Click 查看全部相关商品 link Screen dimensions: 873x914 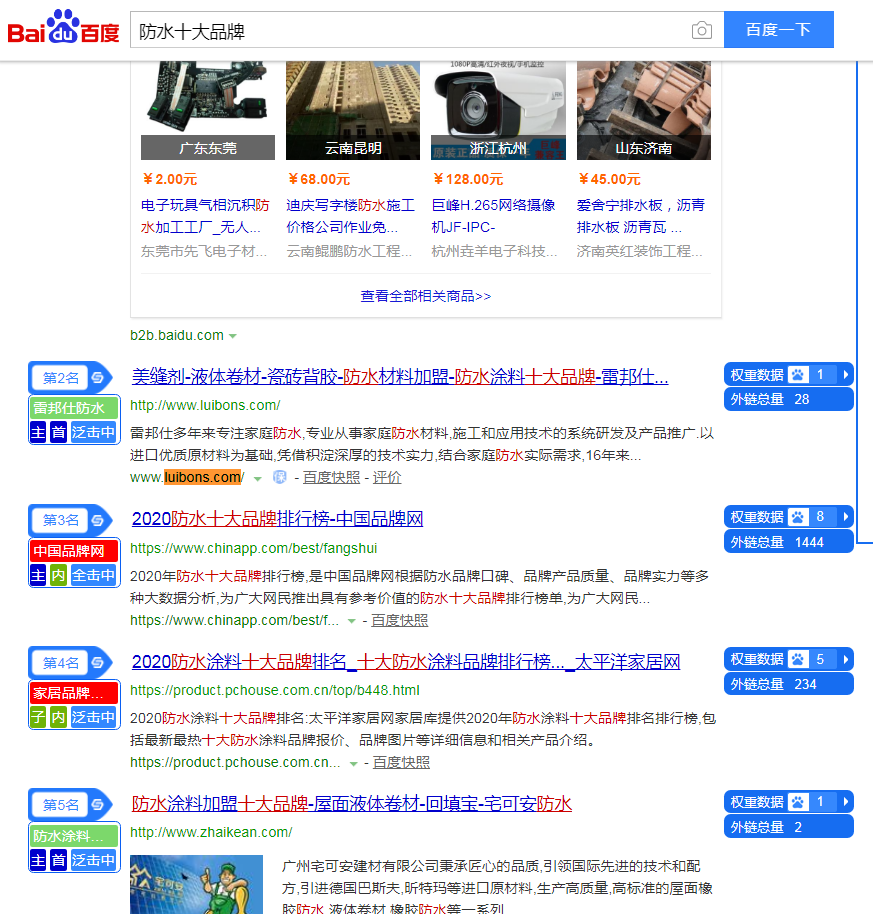click(x=425, y=296)
